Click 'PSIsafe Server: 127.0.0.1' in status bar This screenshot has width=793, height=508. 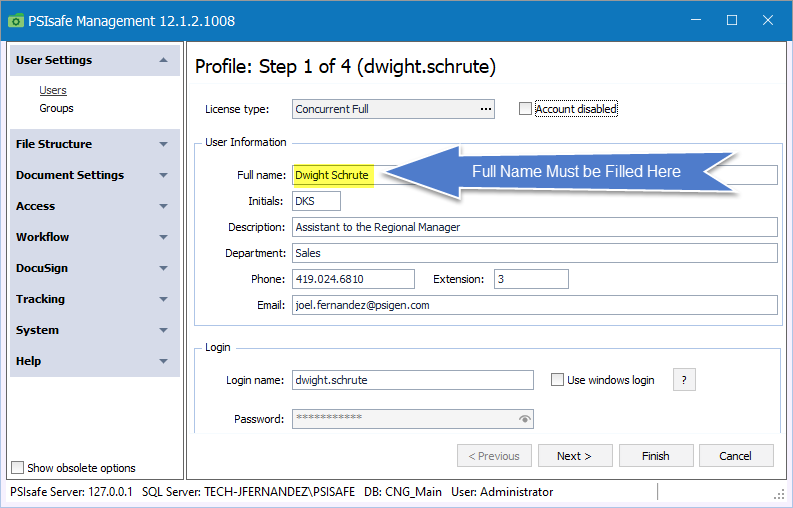(x=71, y=492)
